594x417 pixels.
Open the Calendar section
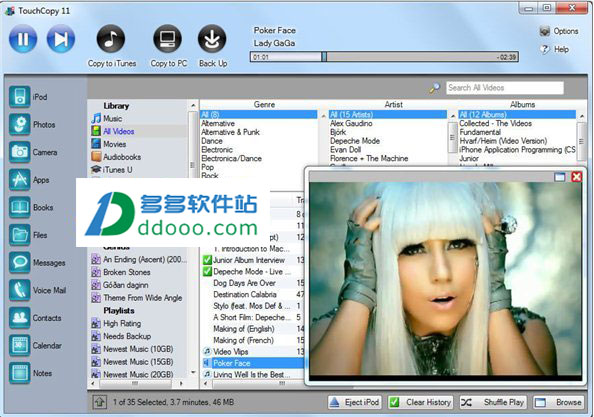point(20,345)
